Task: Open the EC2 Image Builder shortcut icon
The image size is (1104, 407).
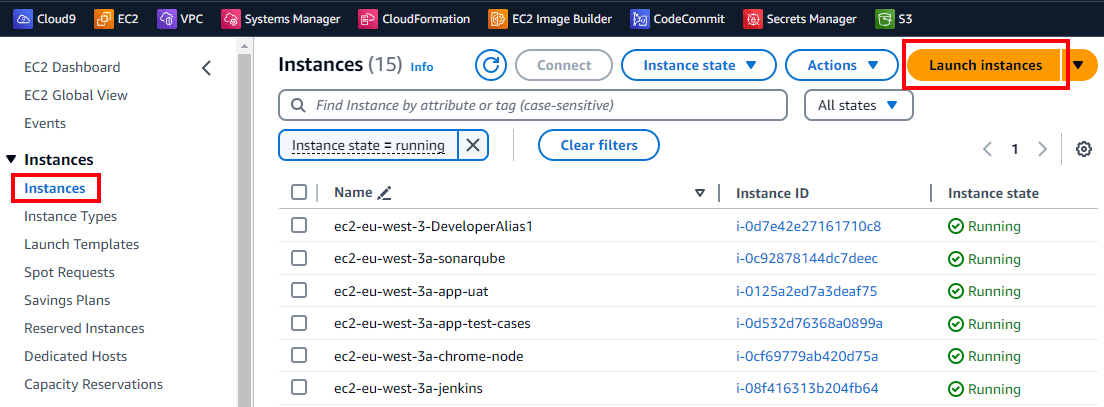Action: click(498, 19)
